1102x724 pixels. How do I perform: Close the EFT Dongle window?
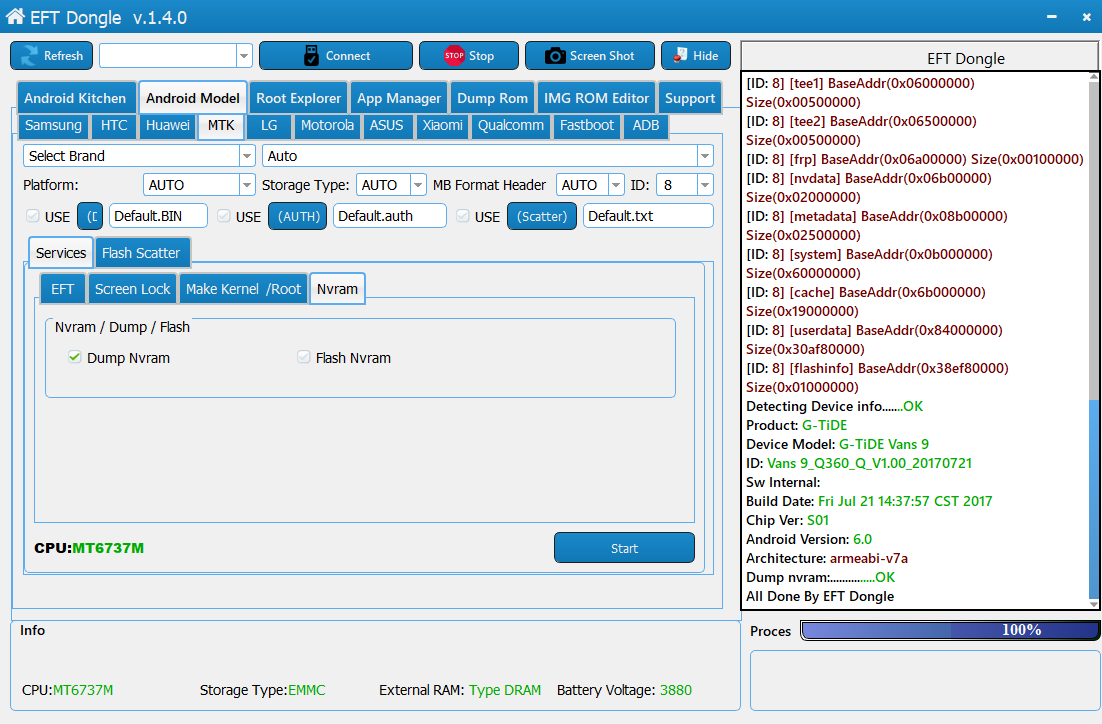click(x=1087, y=17)
